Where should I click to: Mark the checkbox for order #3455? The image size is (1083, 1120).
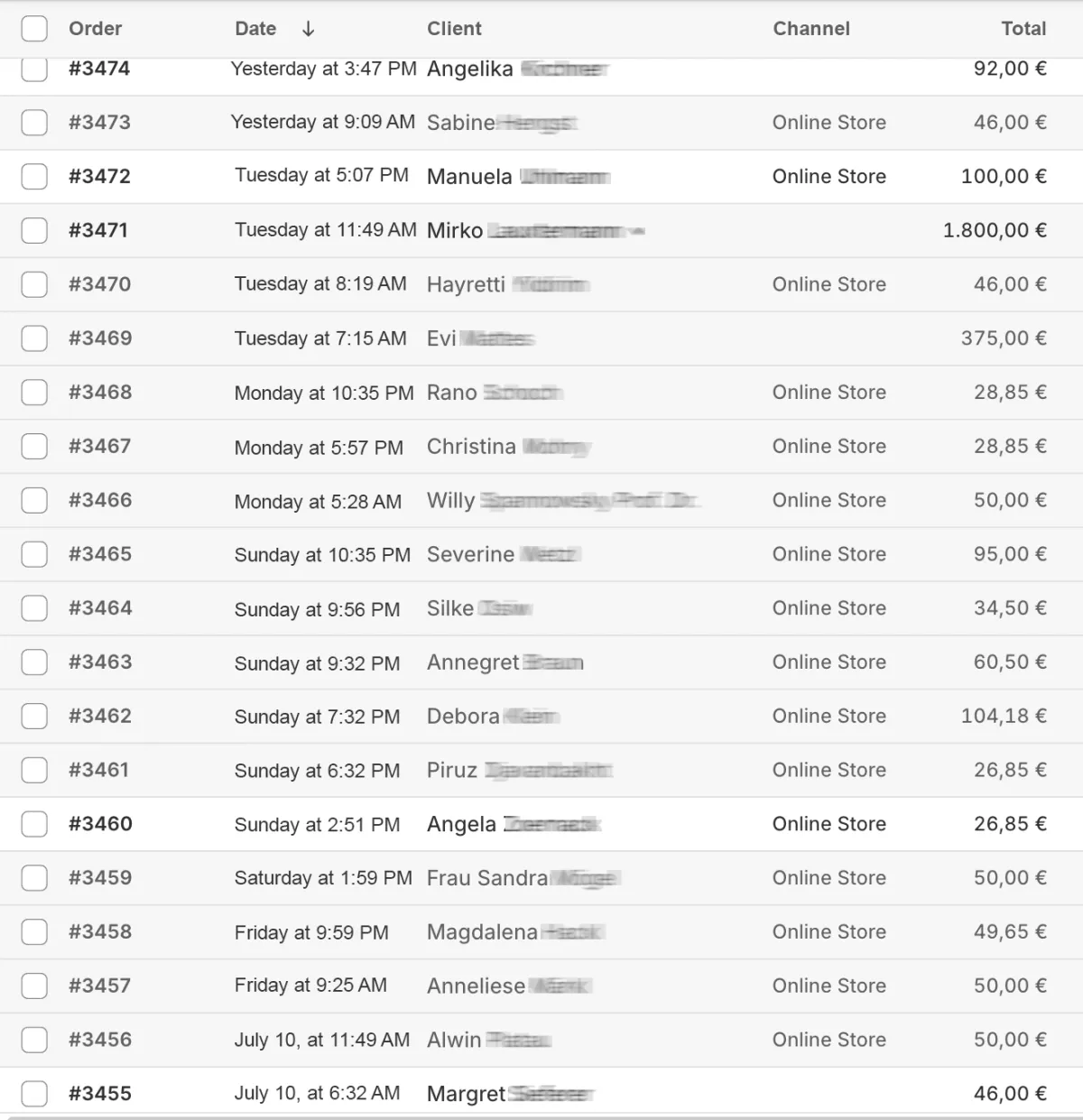[x=34, y=1094]
